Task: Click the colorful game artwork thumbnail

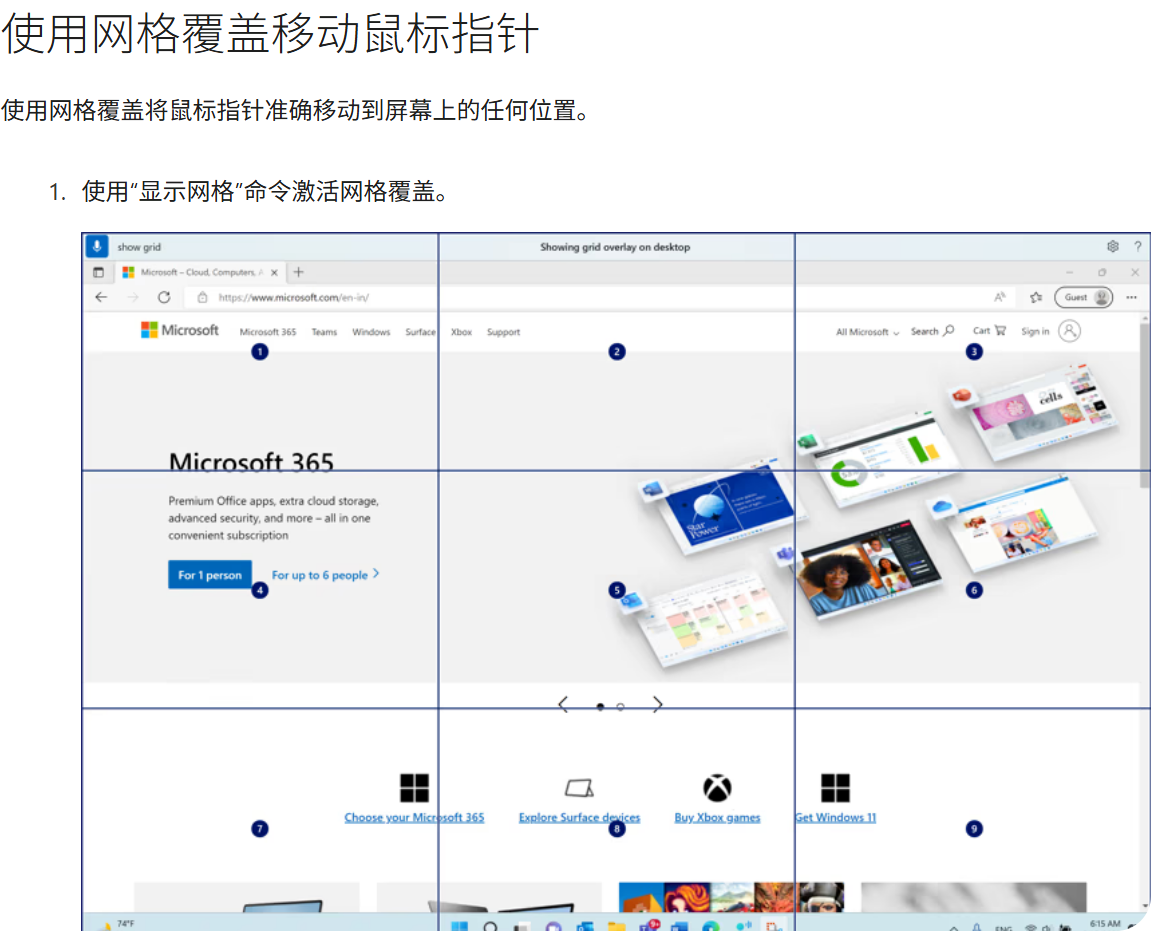Action: pyautogui.click(x=731, y=897)
